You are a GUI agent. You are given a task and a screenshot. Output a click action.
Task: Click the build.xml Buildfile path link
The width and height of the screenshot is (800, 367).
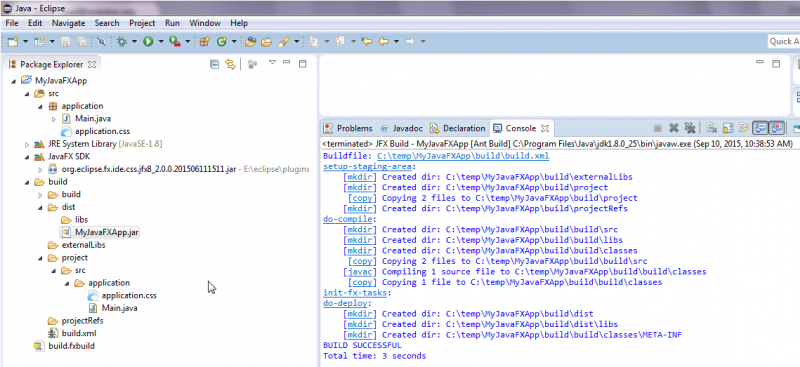coord(463,156)
